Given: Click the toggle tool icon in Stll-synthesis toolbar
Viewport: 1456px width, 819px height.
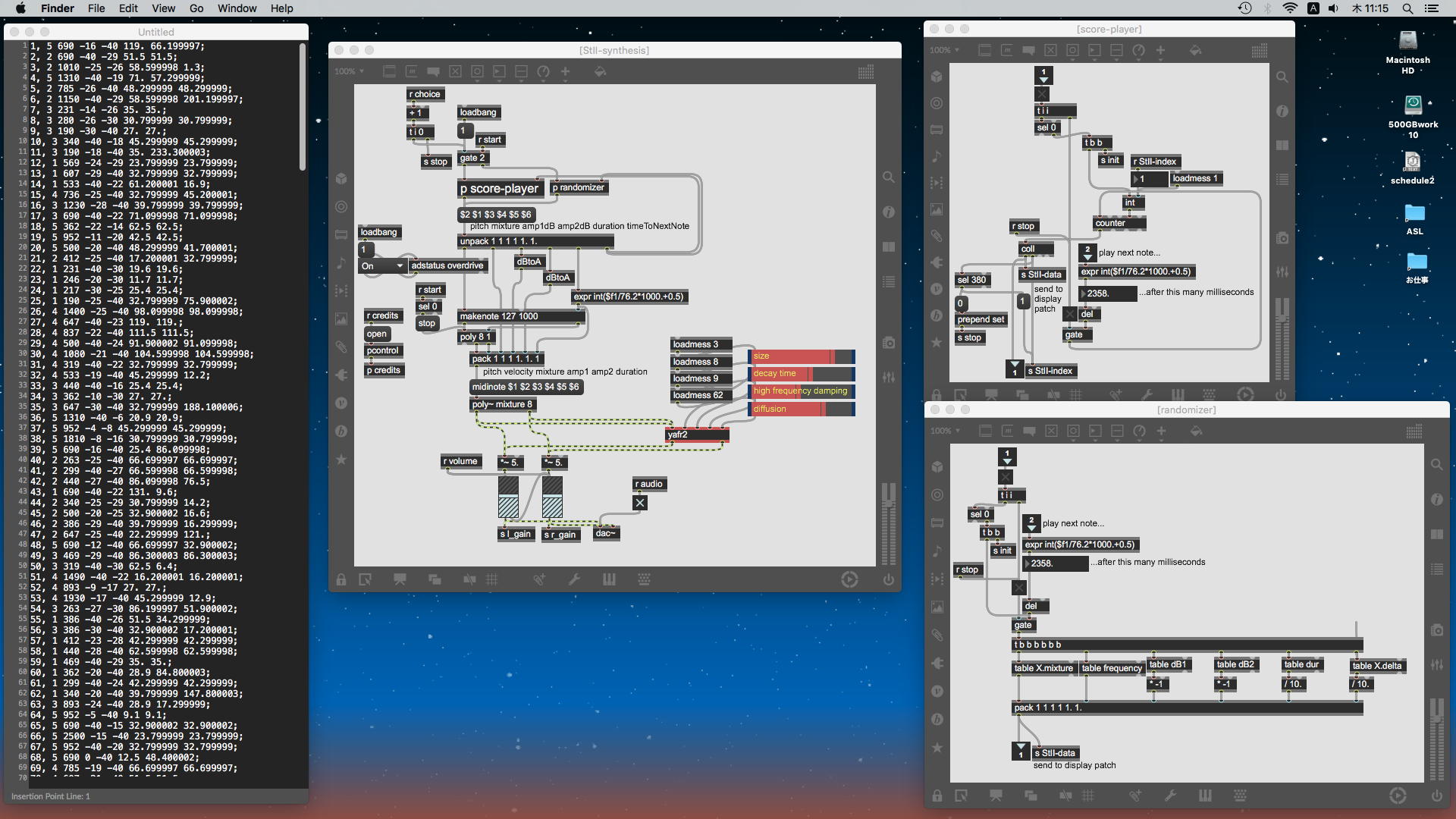Looking at the screenshot, I should [x=455, y=71].
